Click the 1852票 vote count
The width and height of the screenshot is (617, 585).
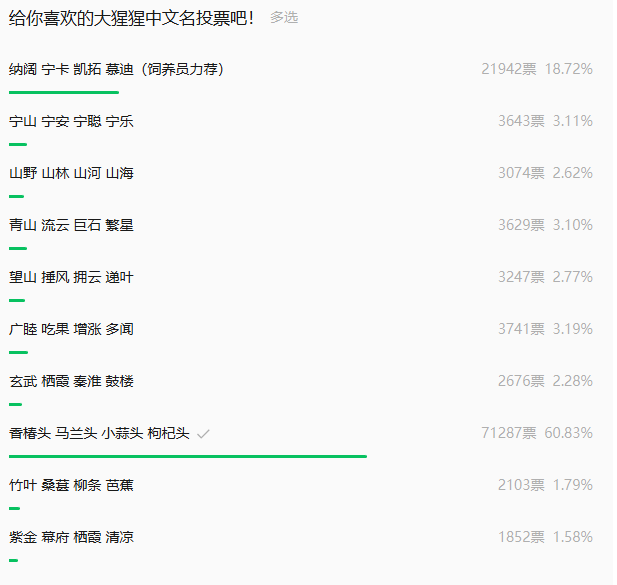click(521, 537)
